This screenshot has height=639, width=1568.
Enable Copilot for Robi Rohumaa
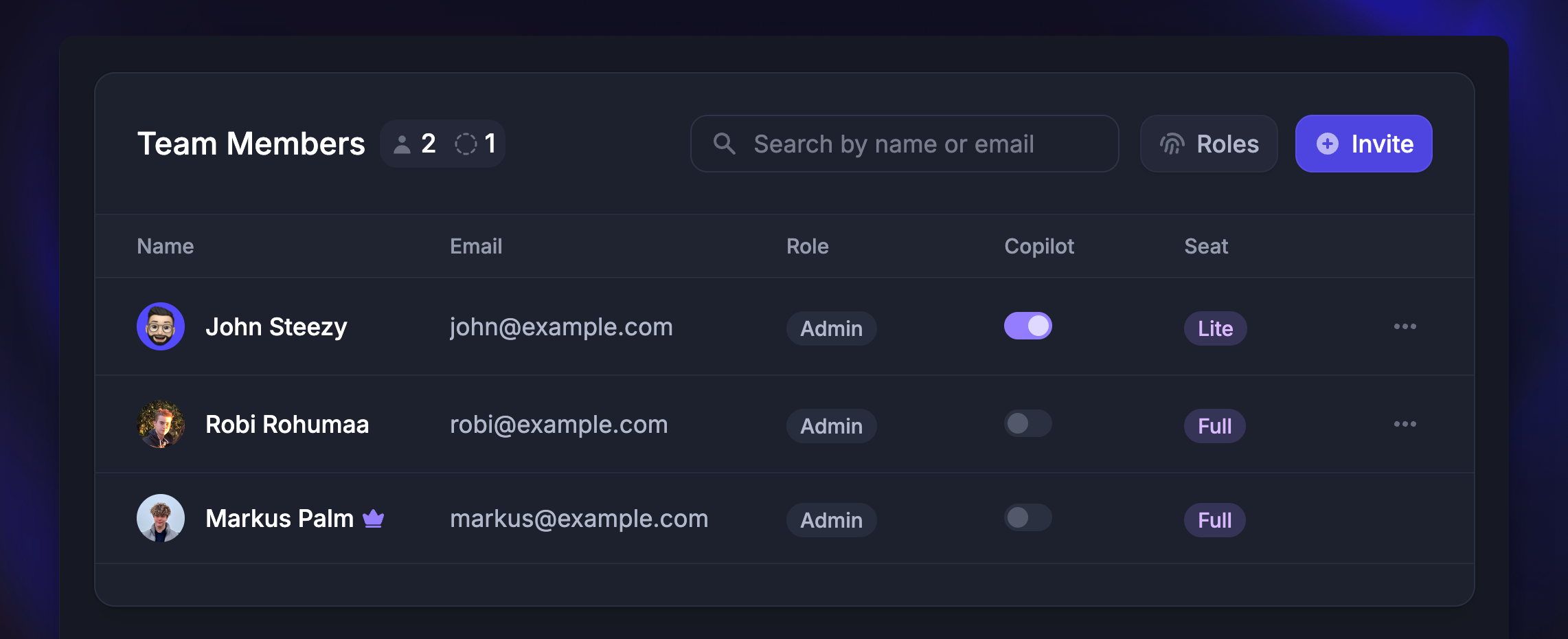click(1027, 424)
